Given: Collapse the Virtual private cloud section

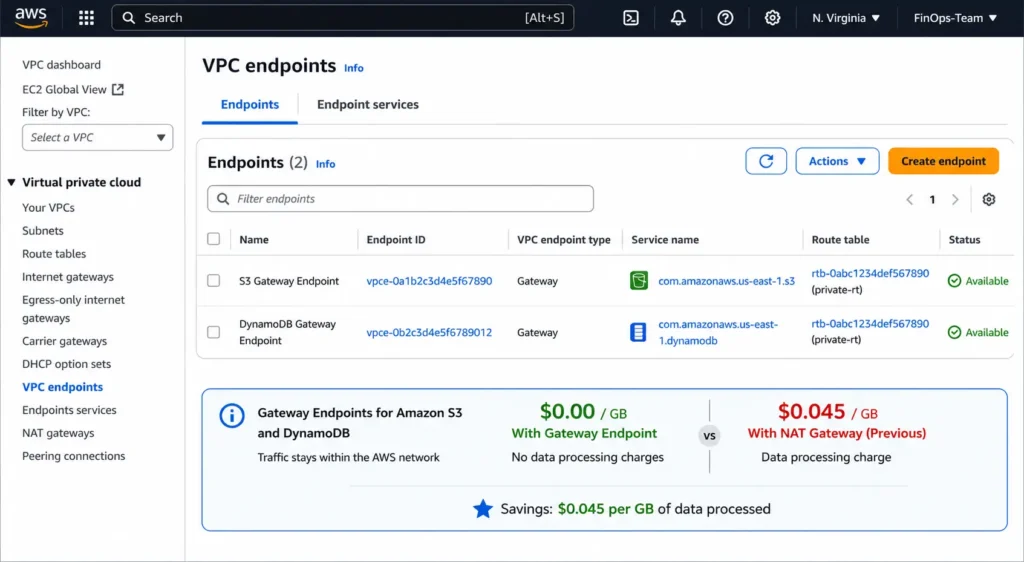Looking at the screenshot, I should coord(12,182).
